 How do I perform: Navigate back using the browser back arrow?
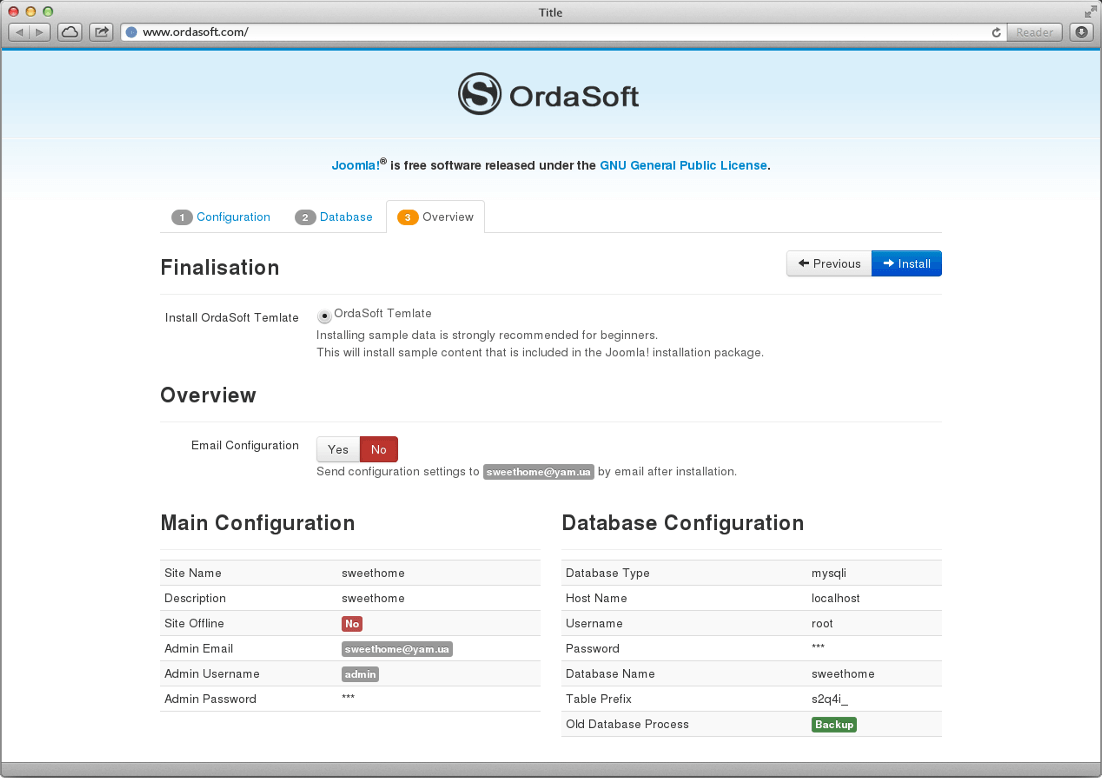point(17,32)
